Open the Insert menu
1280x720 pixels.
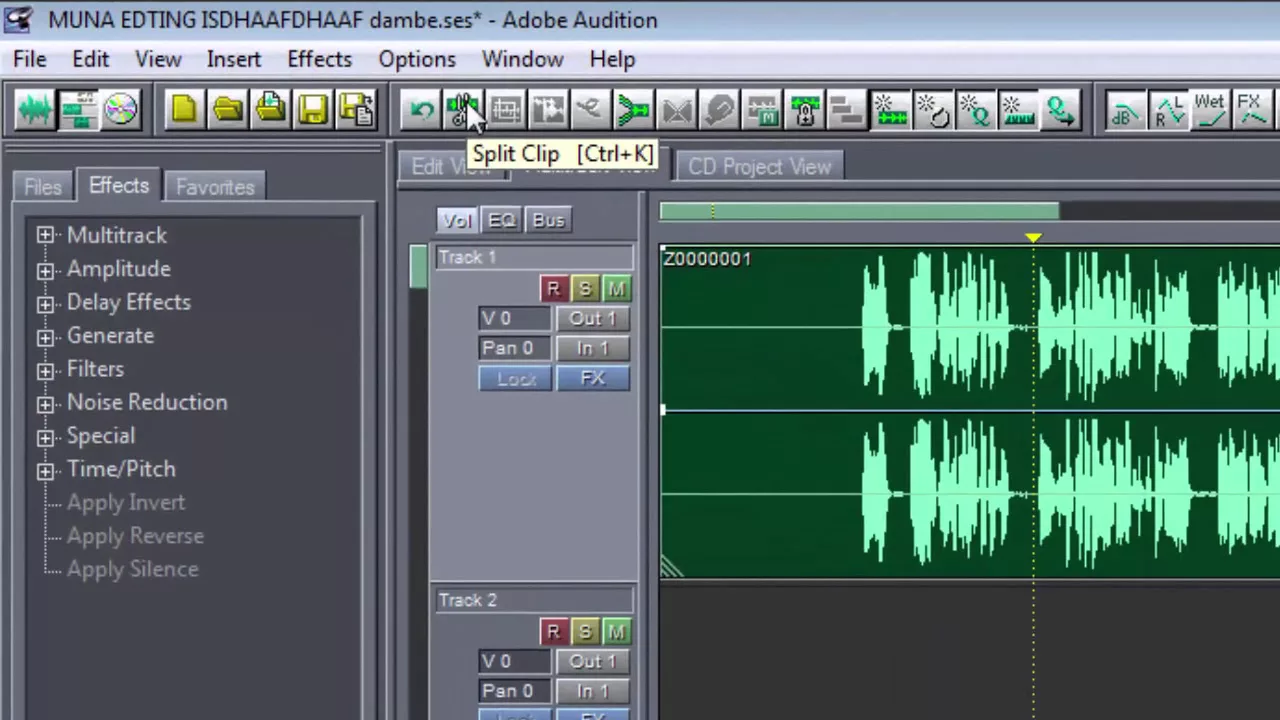(x=234, y=59)
